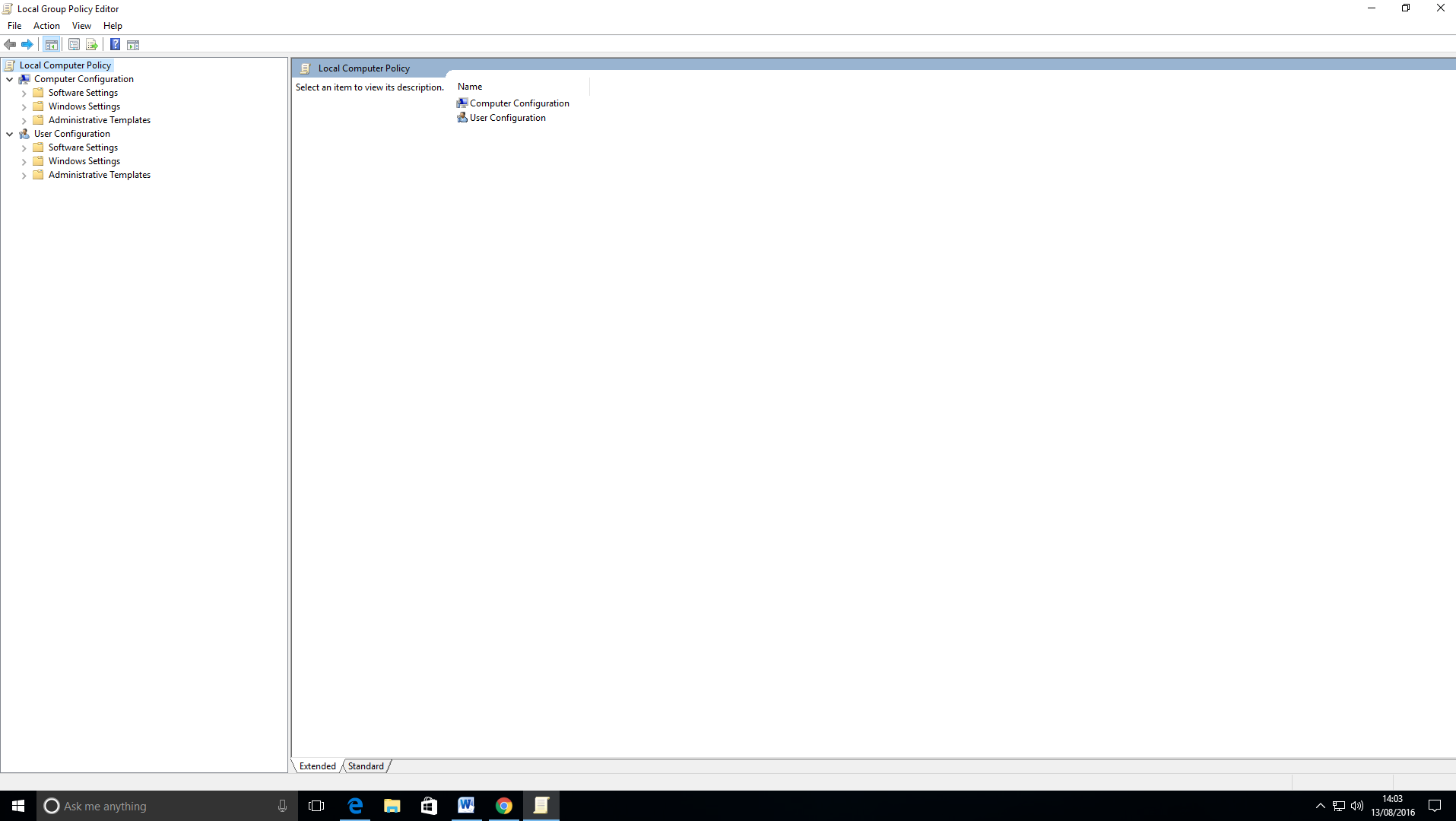This screenshot has height=821, width=1456.
Task: Click the Cortana Ask me anything box
Action: 160,806
